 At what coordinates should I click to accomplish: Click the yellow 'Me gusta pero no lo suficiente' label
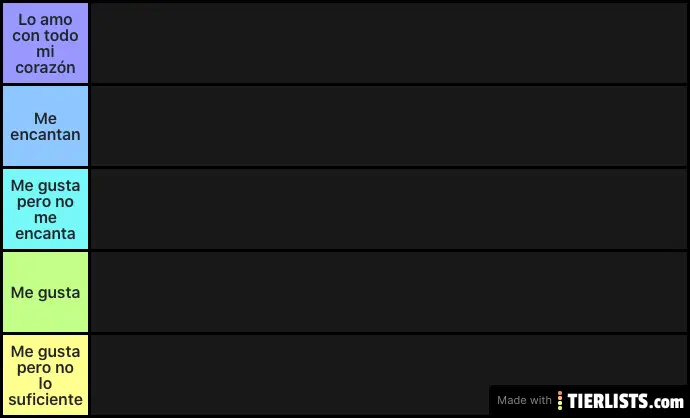(x=45, y=375)
